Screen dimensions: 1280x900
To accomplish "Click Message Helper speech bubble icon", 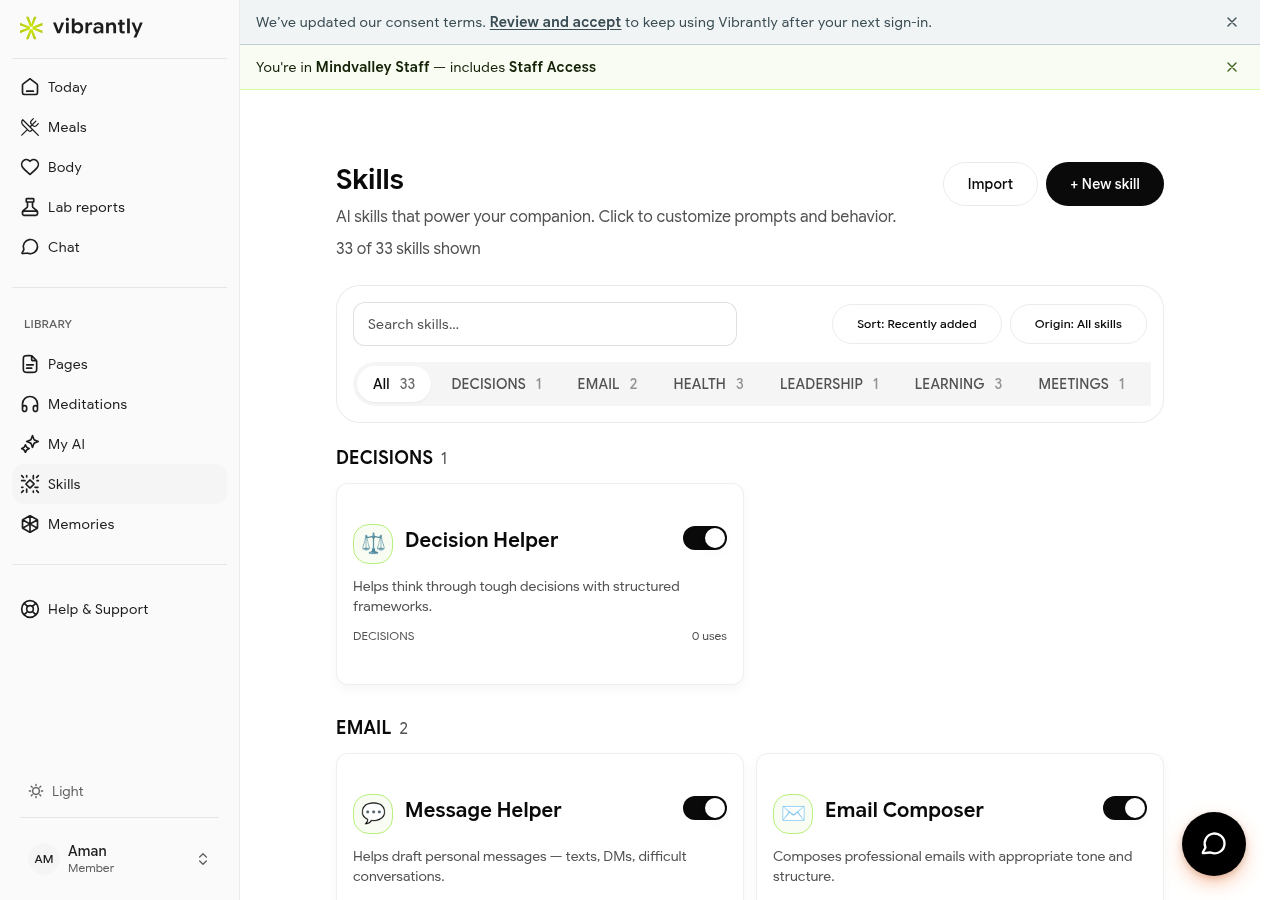I will (373, 814).
